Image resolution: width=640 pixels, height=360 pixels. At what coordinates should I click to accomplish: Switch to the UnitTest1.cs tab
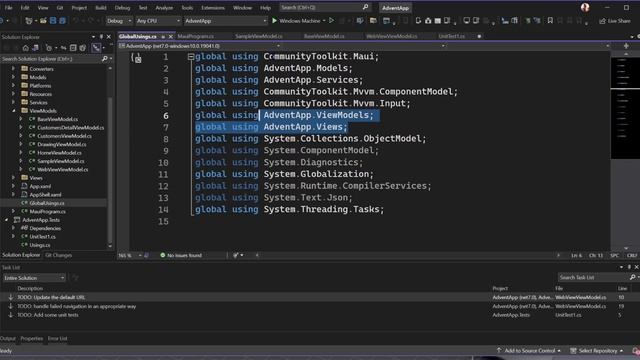pyautogui.click(x=451, y=36)
